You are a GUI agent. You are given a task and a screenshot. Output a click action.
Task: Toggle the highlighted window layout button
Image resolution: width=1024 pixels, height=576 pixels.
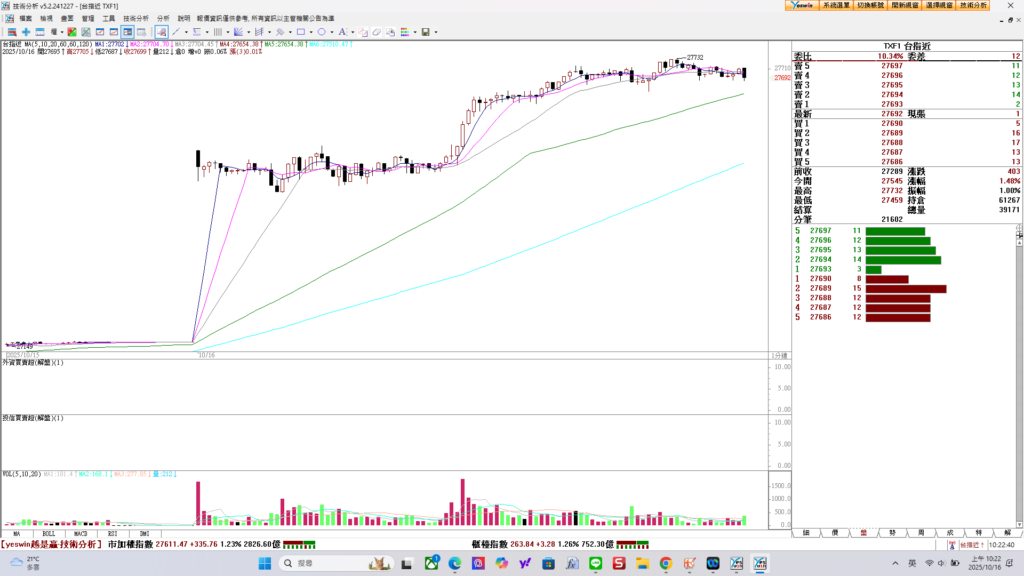(127, 32)
